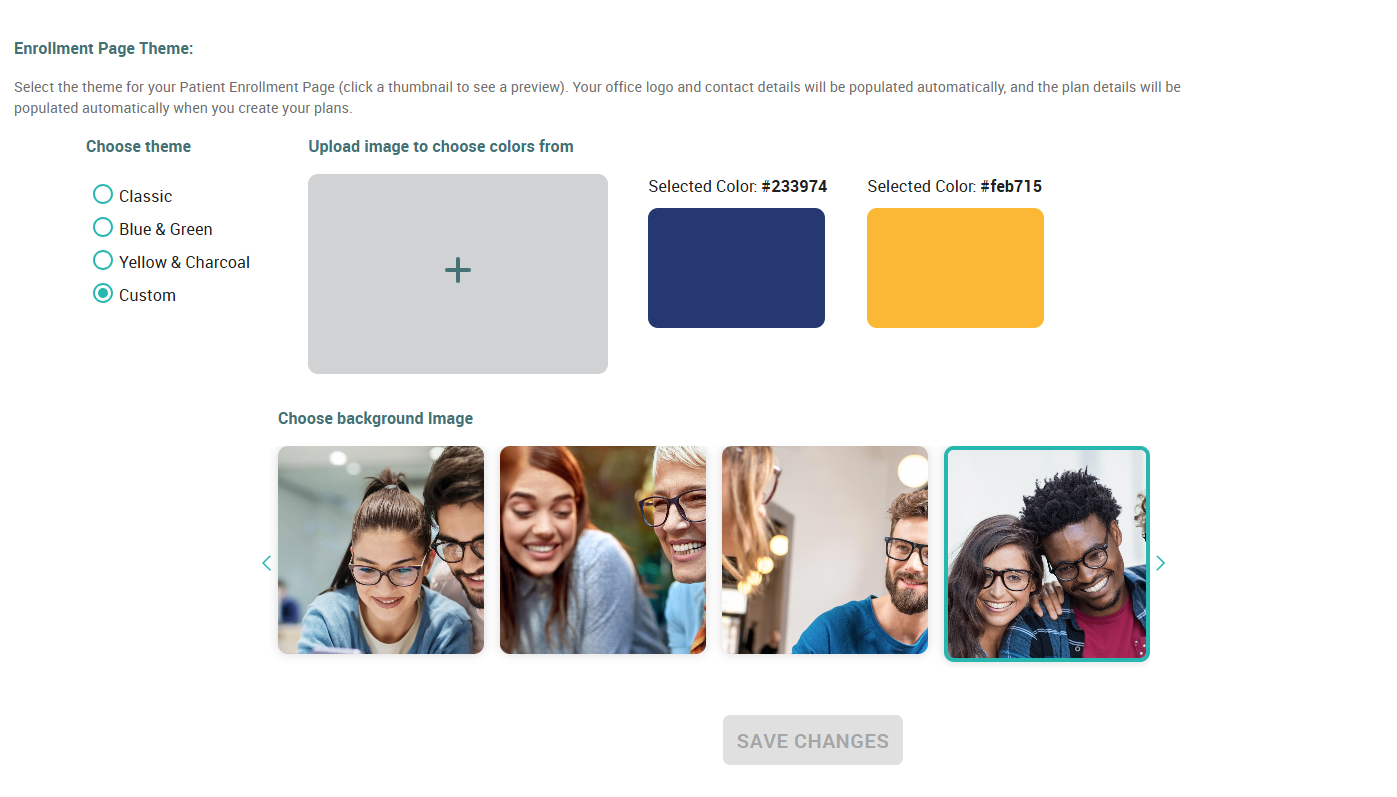
Task: Click the Save Changes button
Action: point(813,740)
